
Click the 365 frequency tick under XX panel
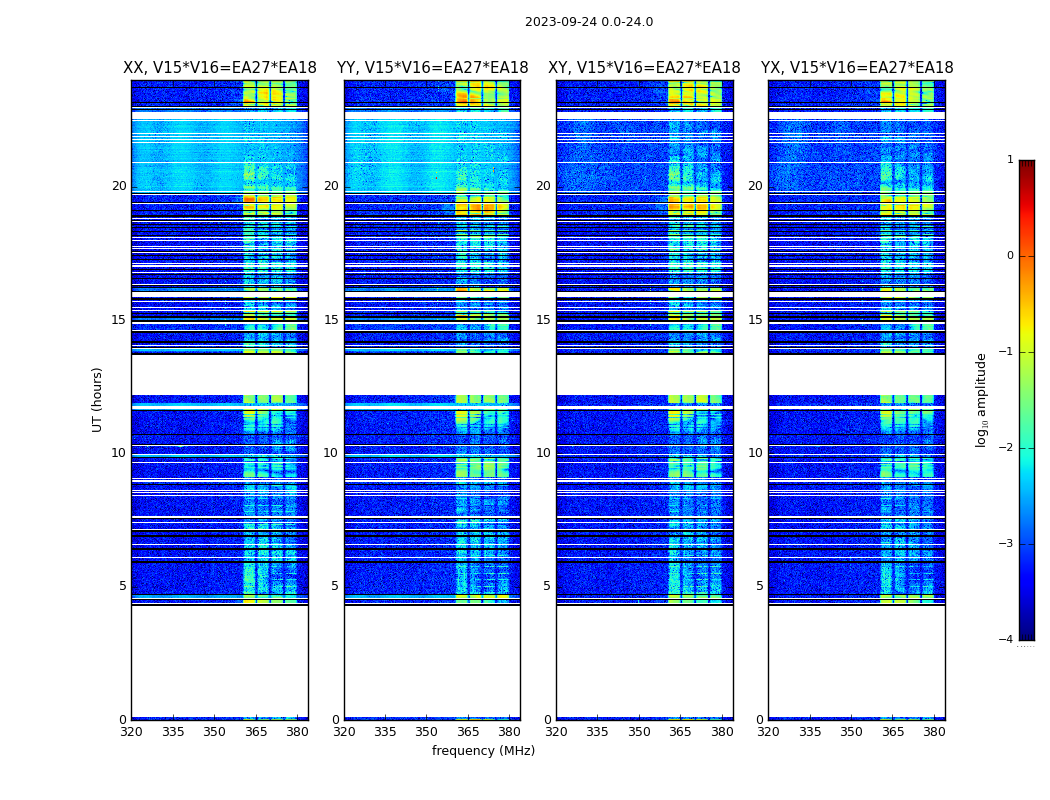(256, 732)
